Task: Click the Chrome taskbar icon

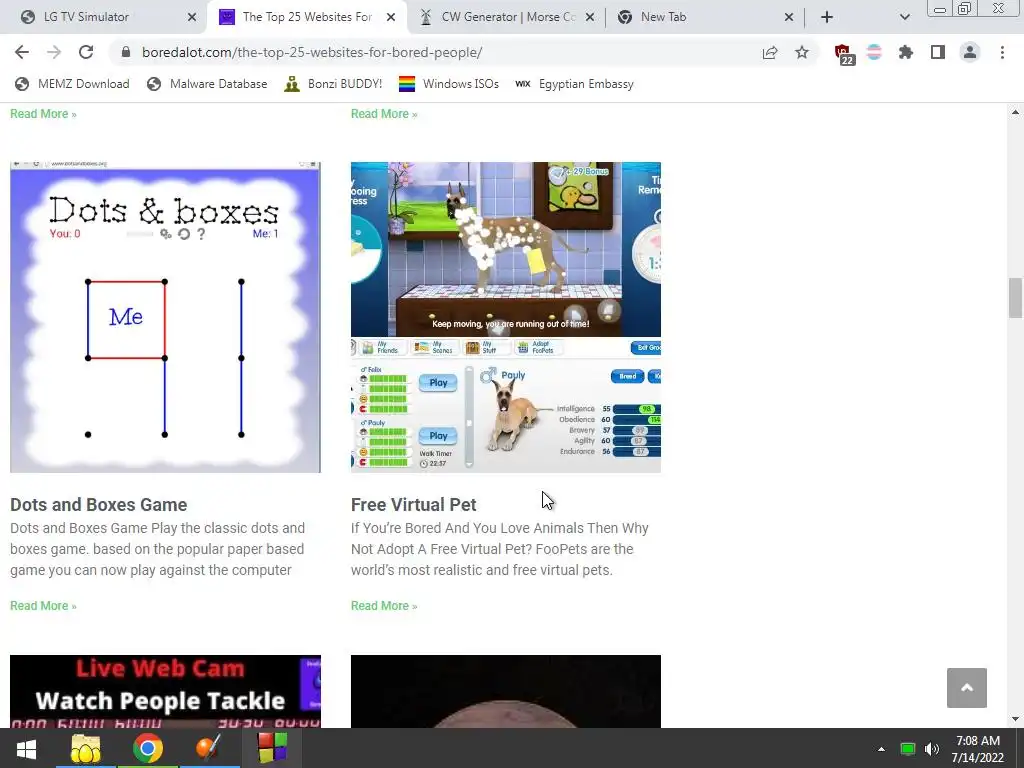Action: pyautogui.click(x=148, y=748)
